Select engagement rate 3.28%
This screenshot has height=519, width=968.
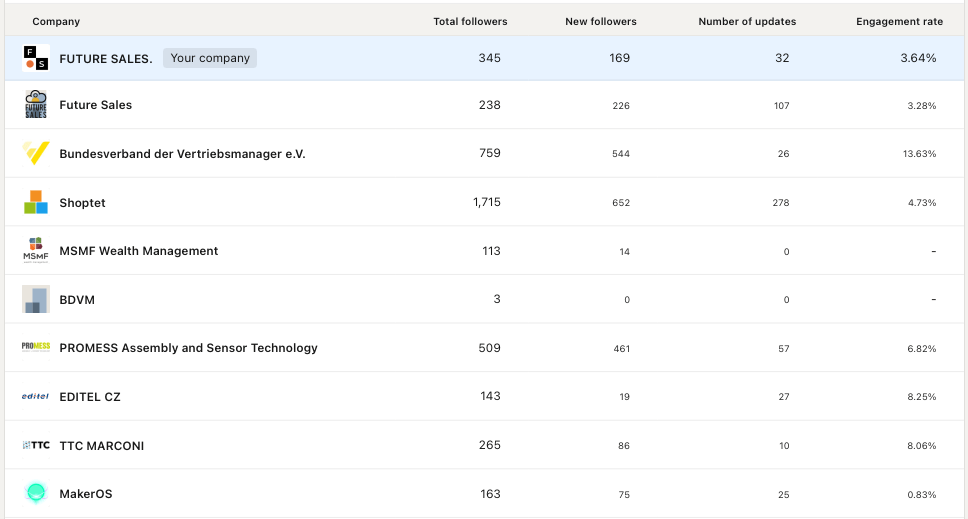[x=922, y=106]
